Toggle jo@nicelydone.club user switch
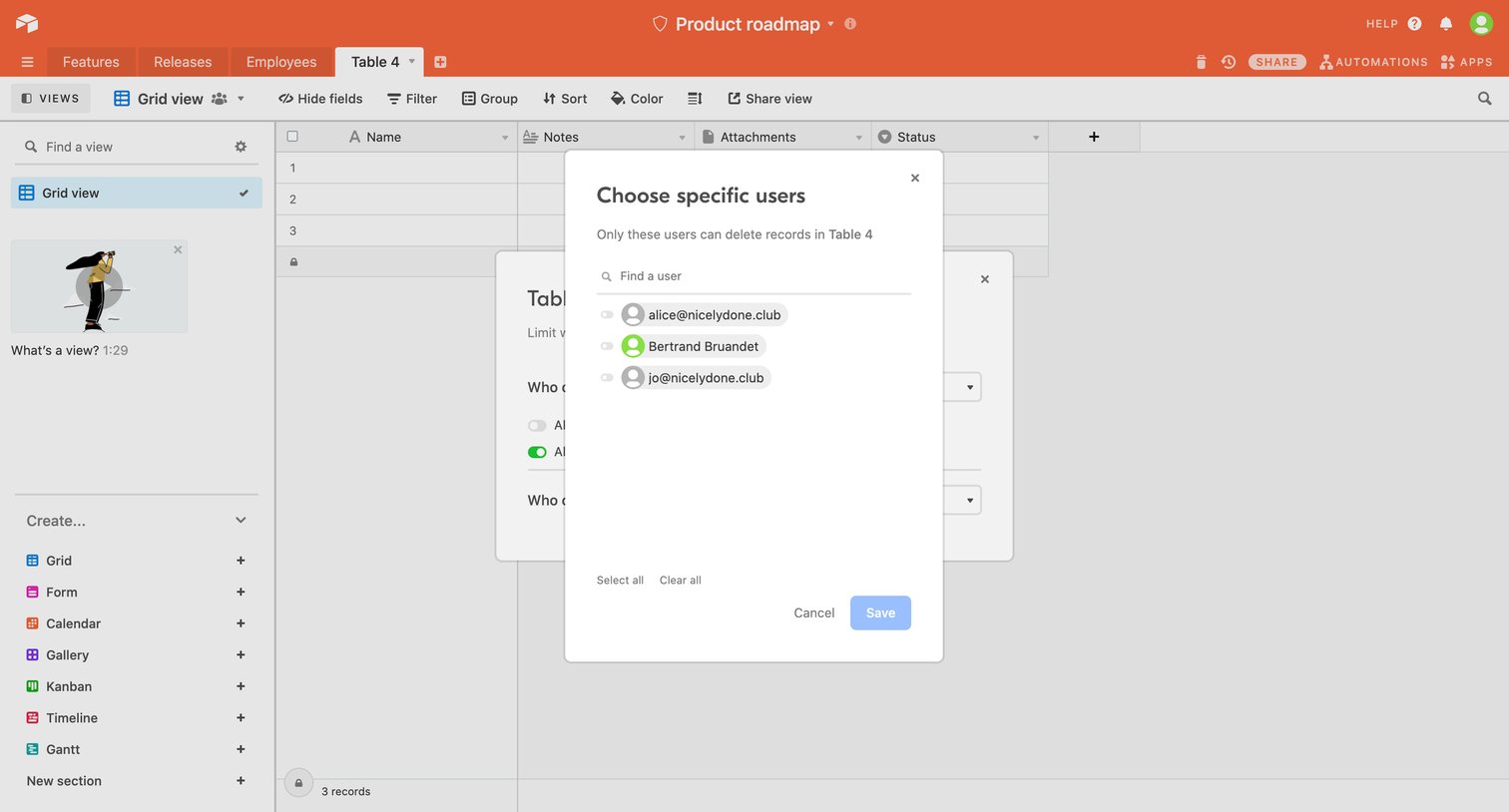The height and width of the screenshot is (812, 1509). click(607, 378)
